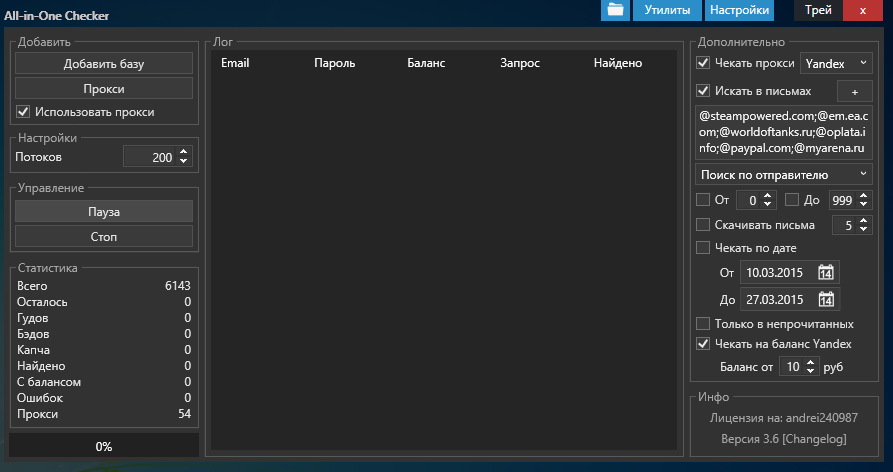Click the Баланс column header
Viewport: 893px width, 472px height.
click(426, 63)
